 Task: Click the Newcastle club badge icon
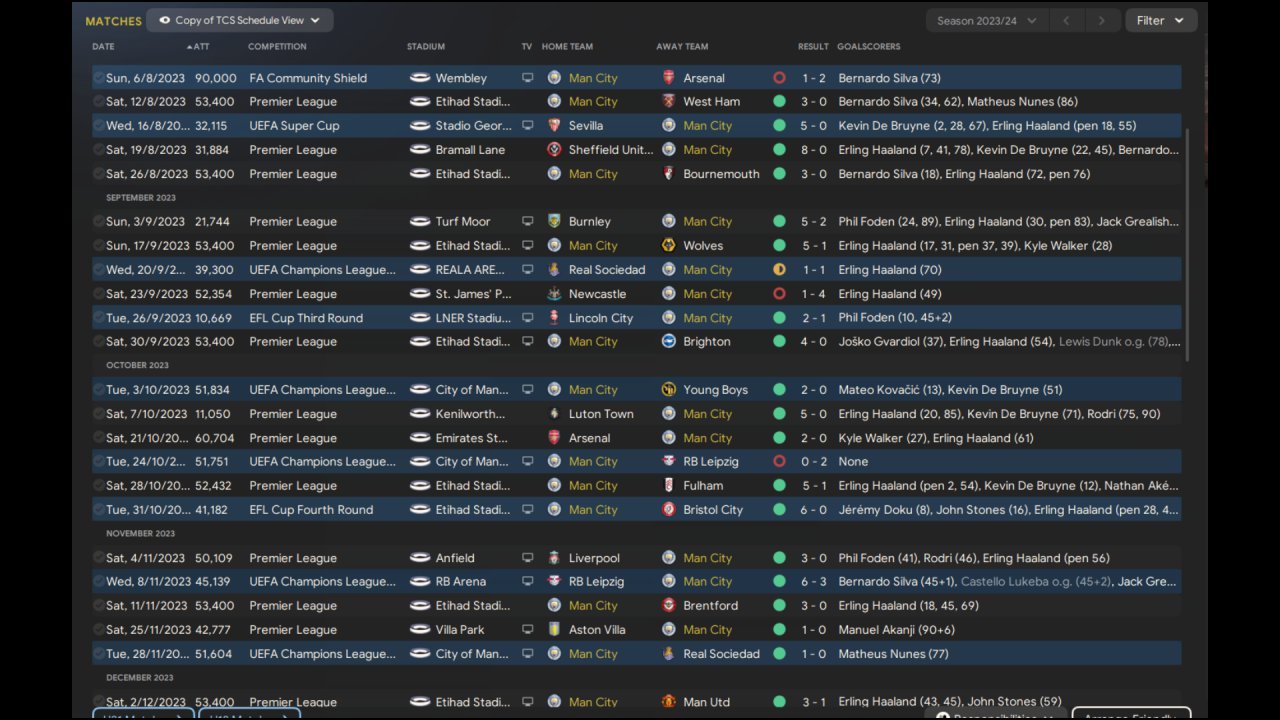coord(554,294)
